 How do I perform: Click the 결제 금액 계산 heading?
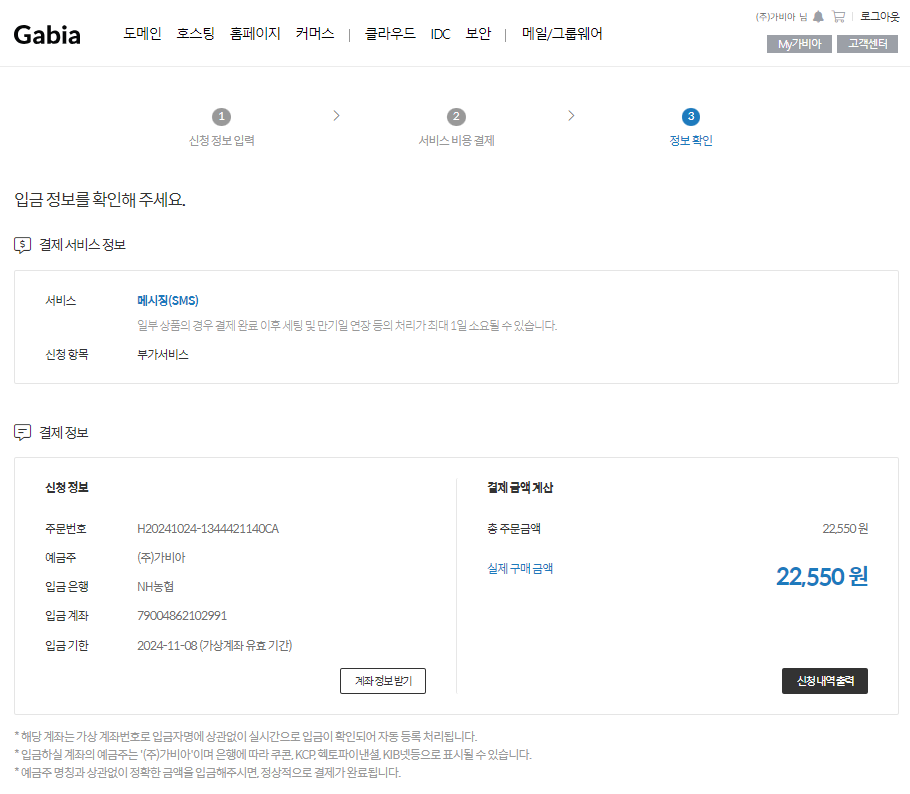click(x=520, y=488)
